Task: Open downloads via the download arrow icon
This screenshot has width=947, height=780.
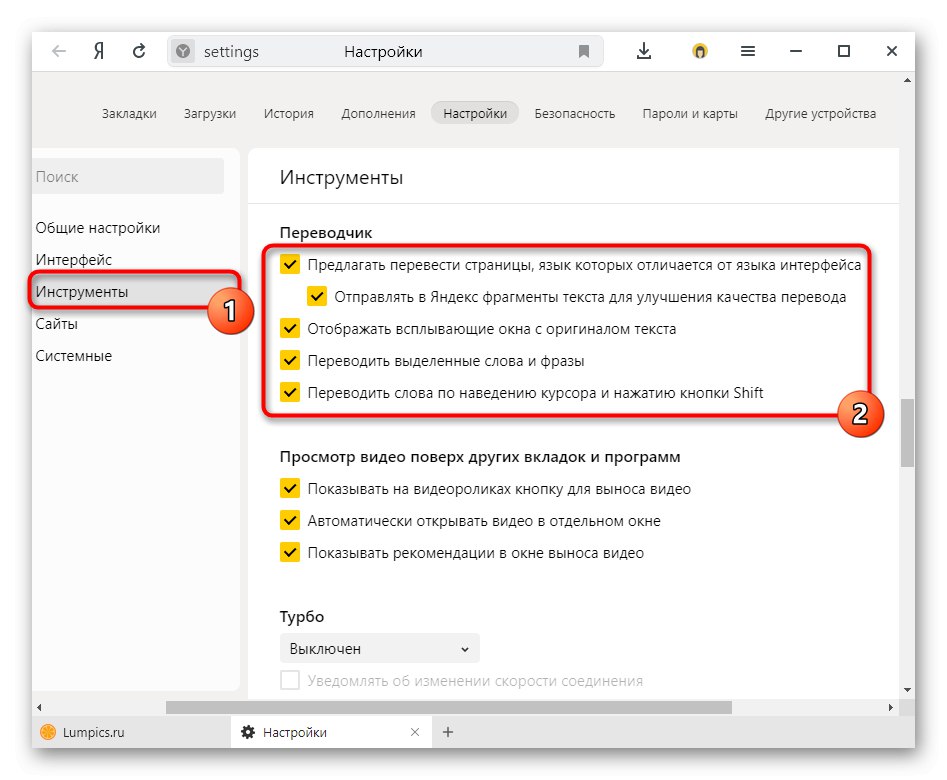Action: pyautogui.click(x=644, y=51)
